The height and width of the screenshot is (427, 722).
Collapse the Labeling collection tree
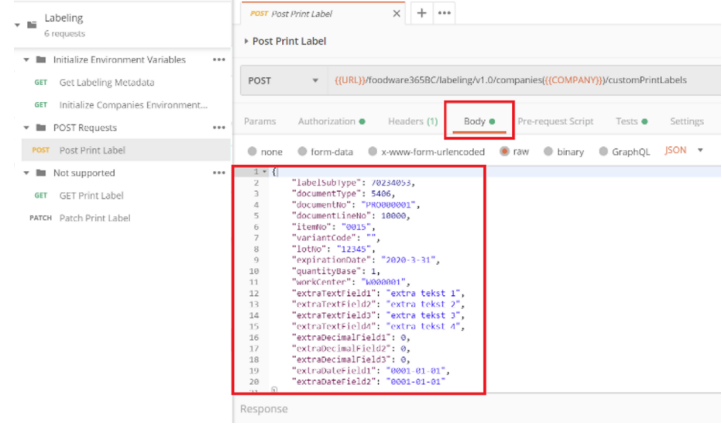17,24
